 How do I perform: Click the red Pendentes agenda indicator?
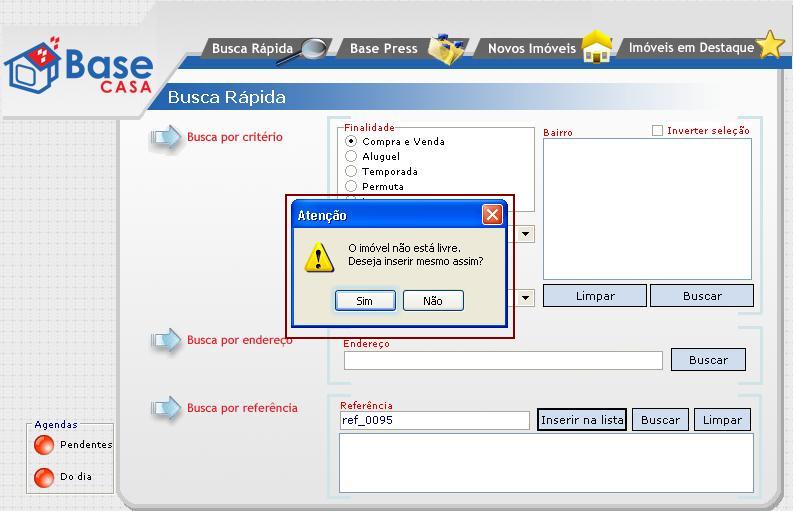44,445
